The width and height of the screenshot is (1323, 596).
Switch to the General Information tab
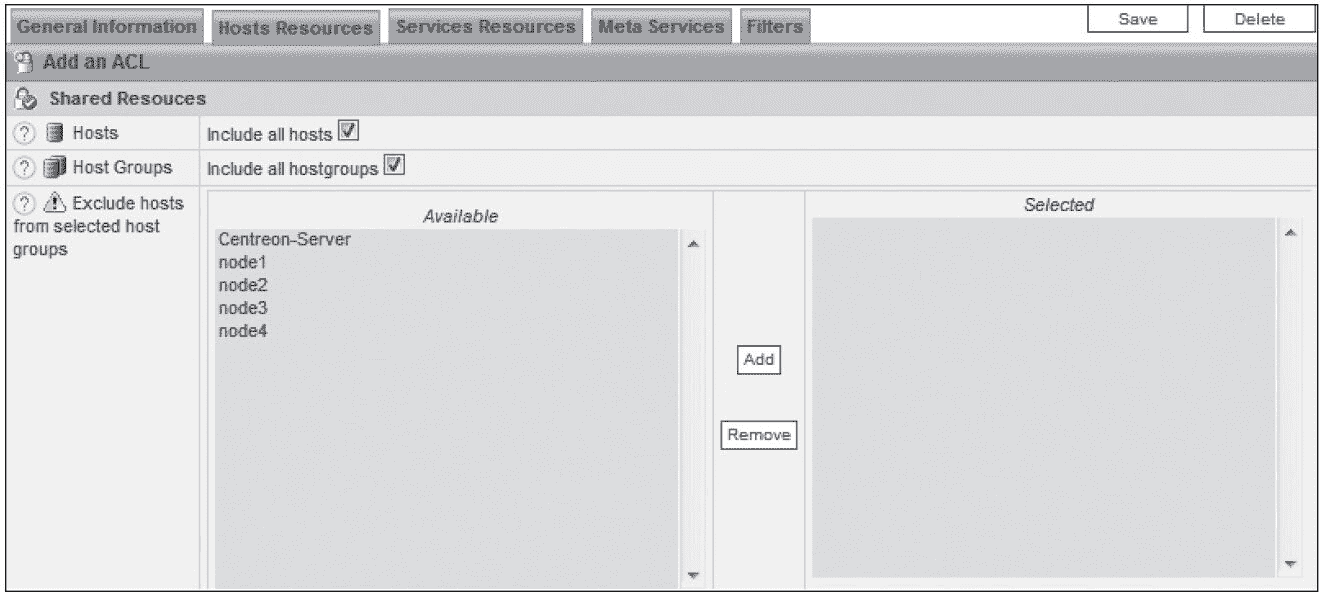(107, 27)
